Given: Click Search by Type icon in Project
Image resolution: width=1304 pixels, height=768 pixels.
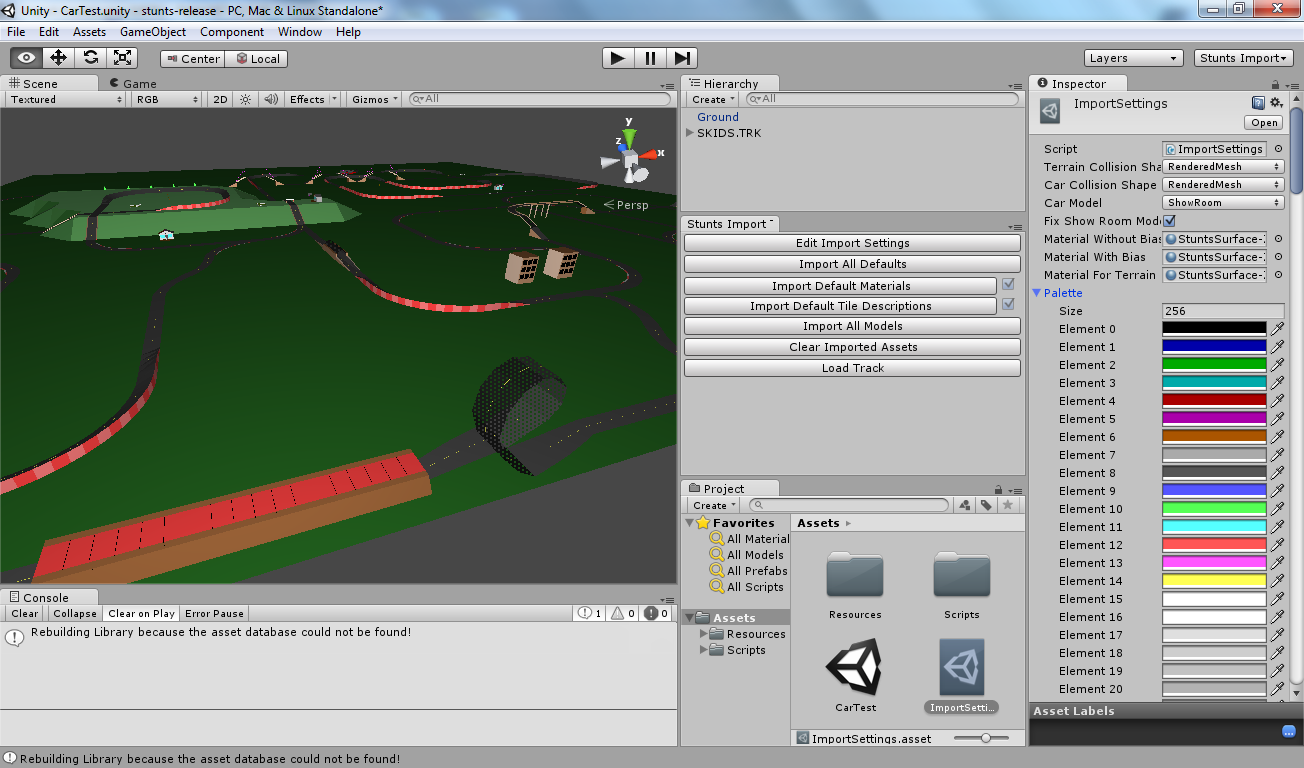Looking at the screenshot, I should click(x=965, y=505).
